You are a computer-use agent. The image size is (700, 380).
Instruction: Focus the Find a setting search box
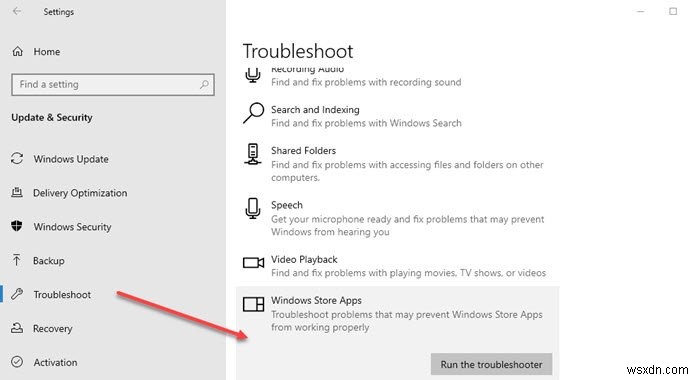click(113, 84)
